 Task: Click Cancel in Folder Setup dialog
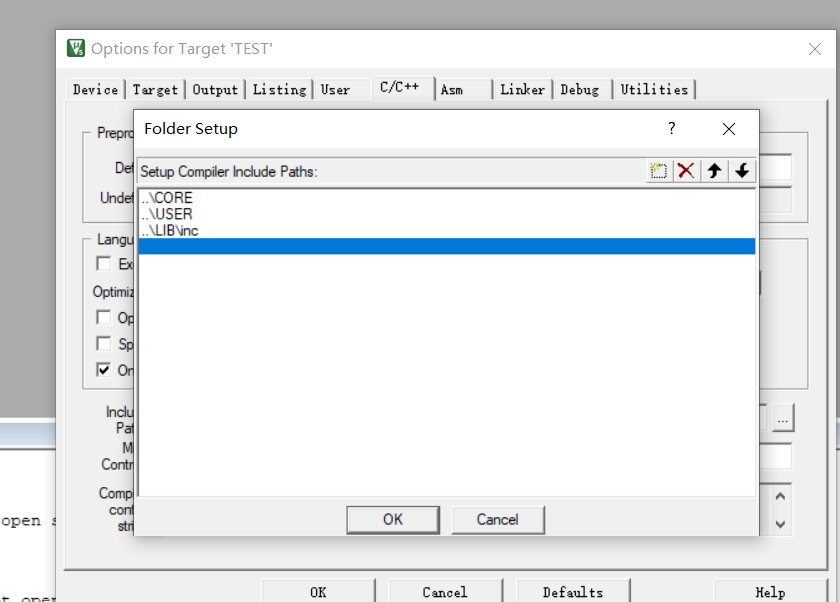(x=498, y=520)
